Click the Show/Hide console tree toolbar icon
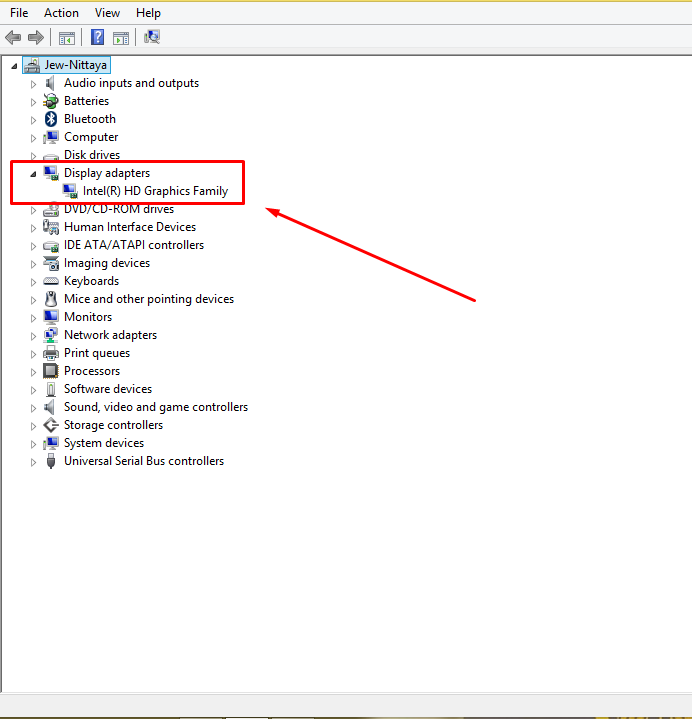 (x=67, y=38)
